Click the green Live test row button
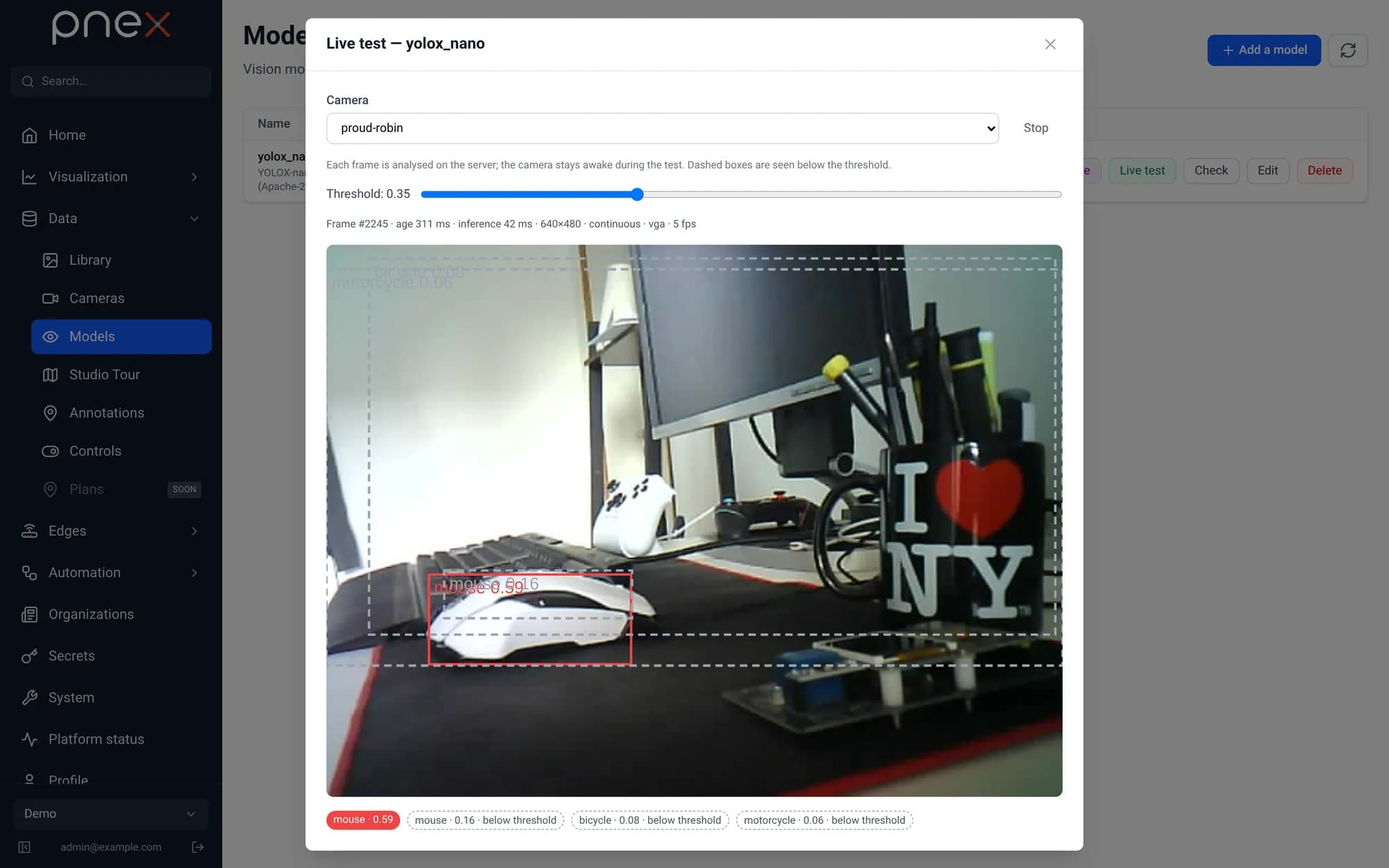1389x868 pixels. (1142, 171)
